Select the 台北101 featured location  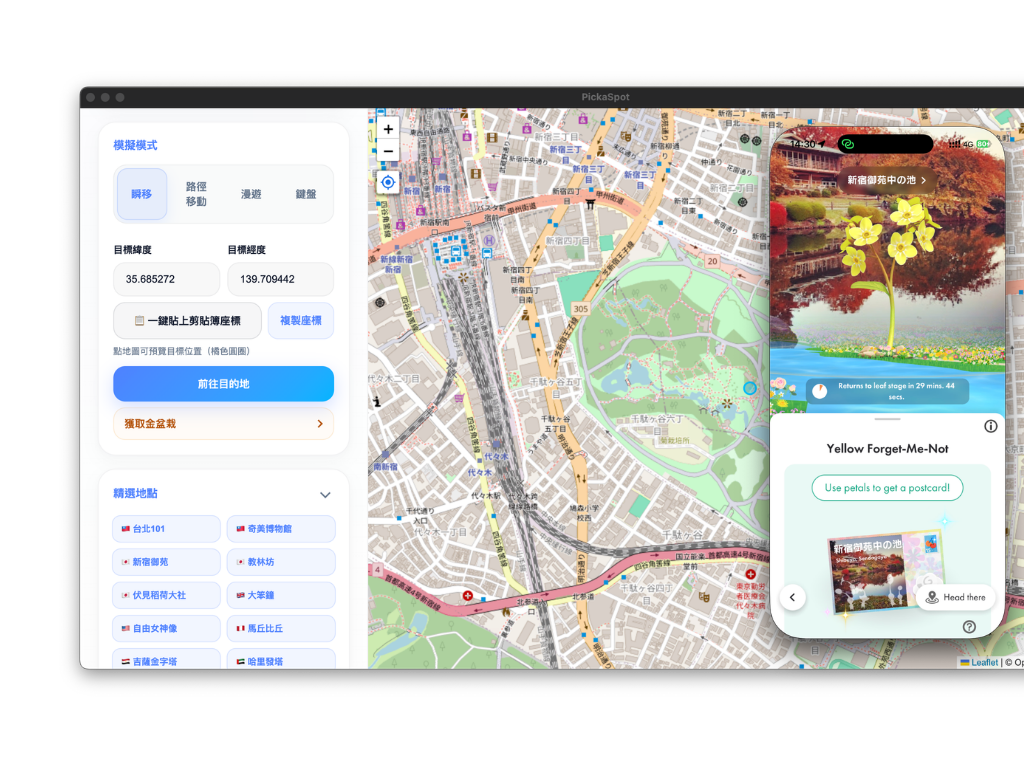167,529
